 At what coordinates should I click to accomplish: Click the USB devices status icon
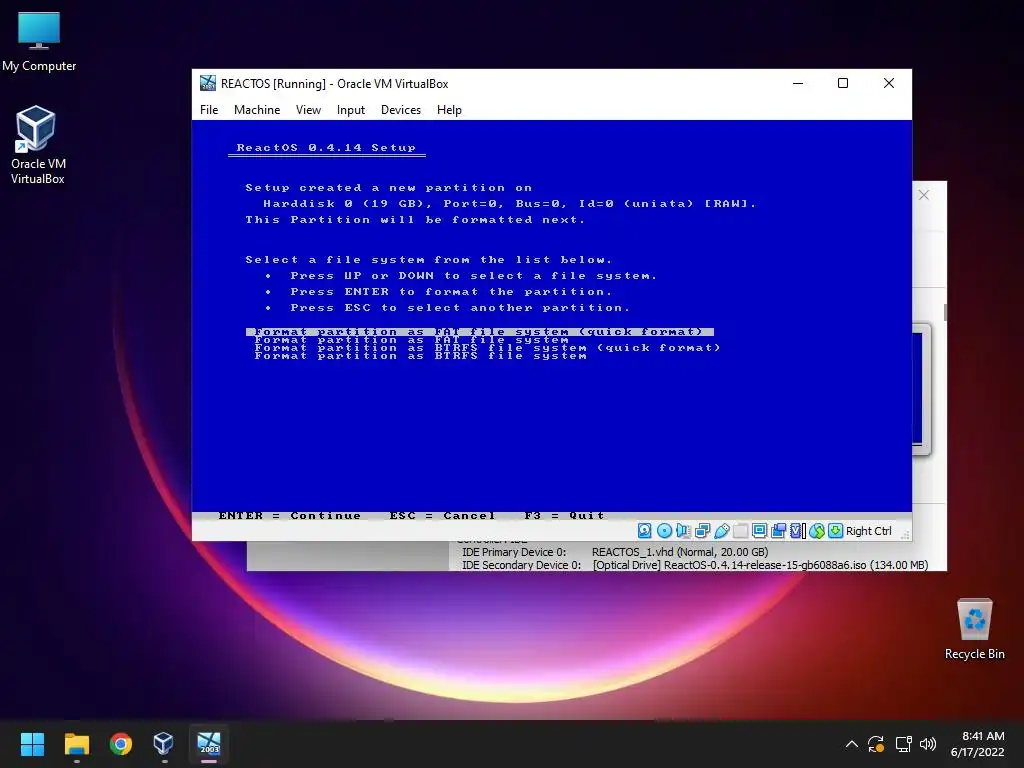[x=722, y=531]
